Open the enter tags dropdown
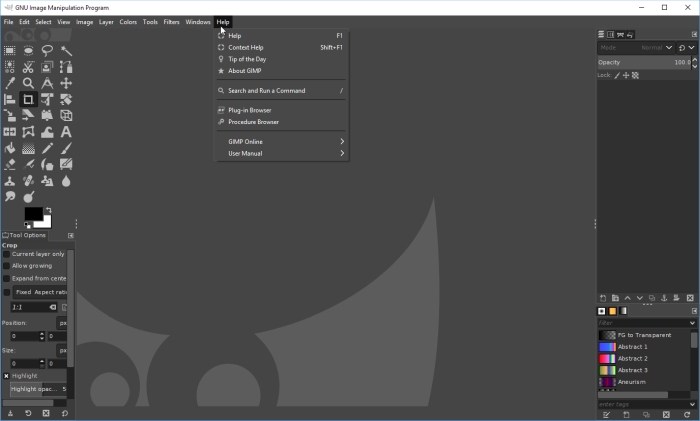 coord(692,404)
